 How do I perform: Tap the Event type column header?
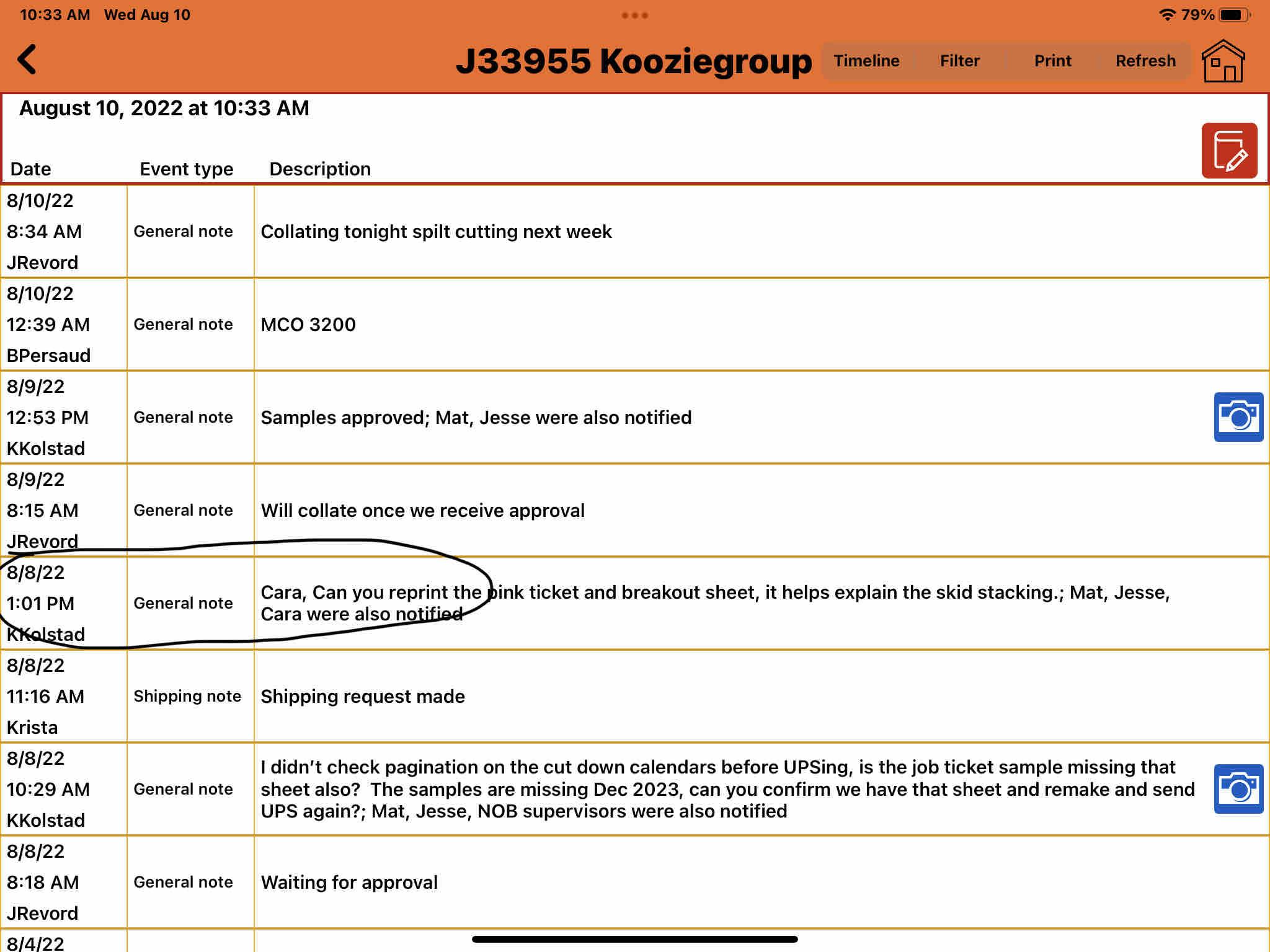tap(186, 169)
